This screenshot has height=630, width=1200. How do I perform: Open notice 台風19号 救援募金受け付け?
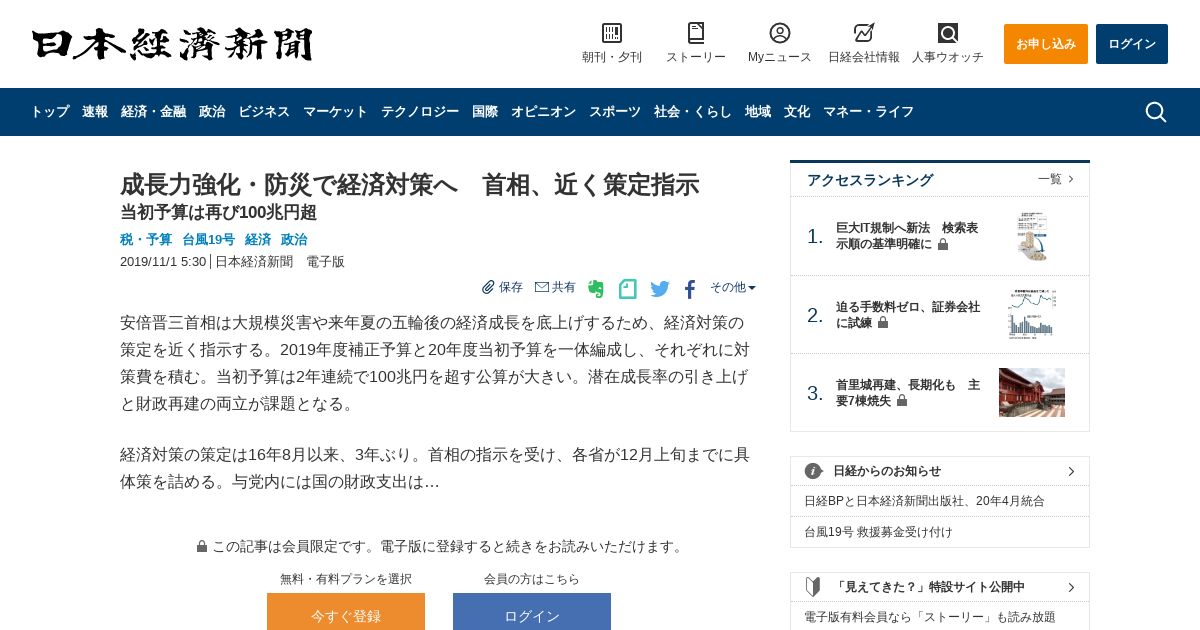click(x=878, y=532)
